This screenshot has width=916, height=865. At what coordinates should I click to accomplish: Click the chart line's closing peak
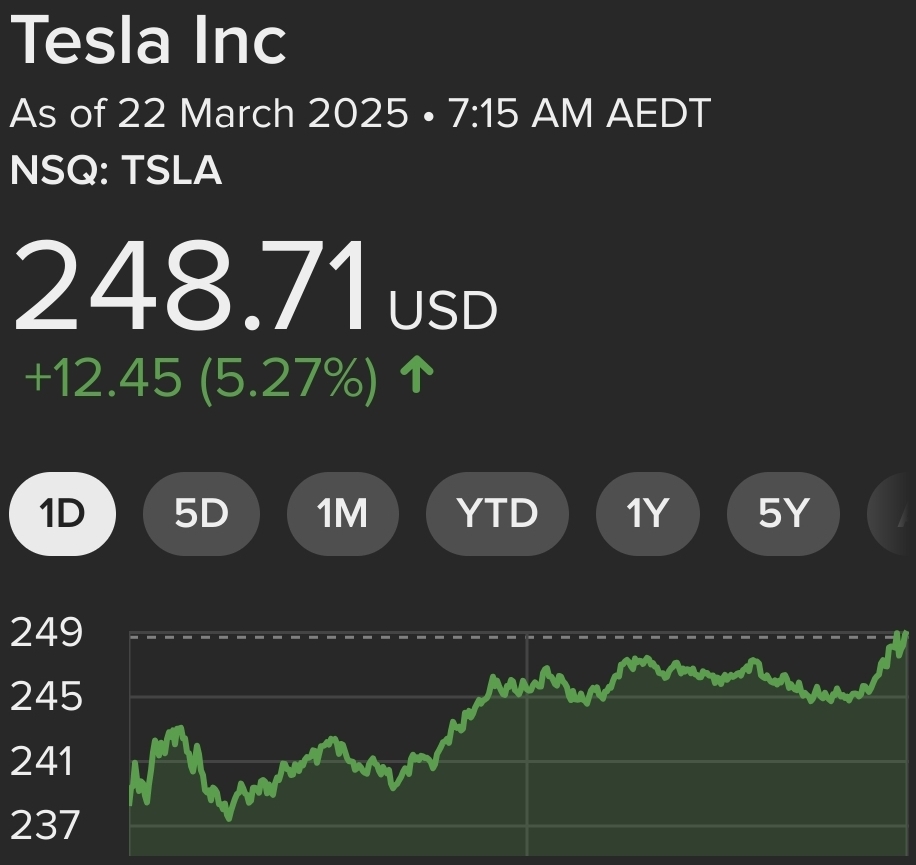[904, 634]
